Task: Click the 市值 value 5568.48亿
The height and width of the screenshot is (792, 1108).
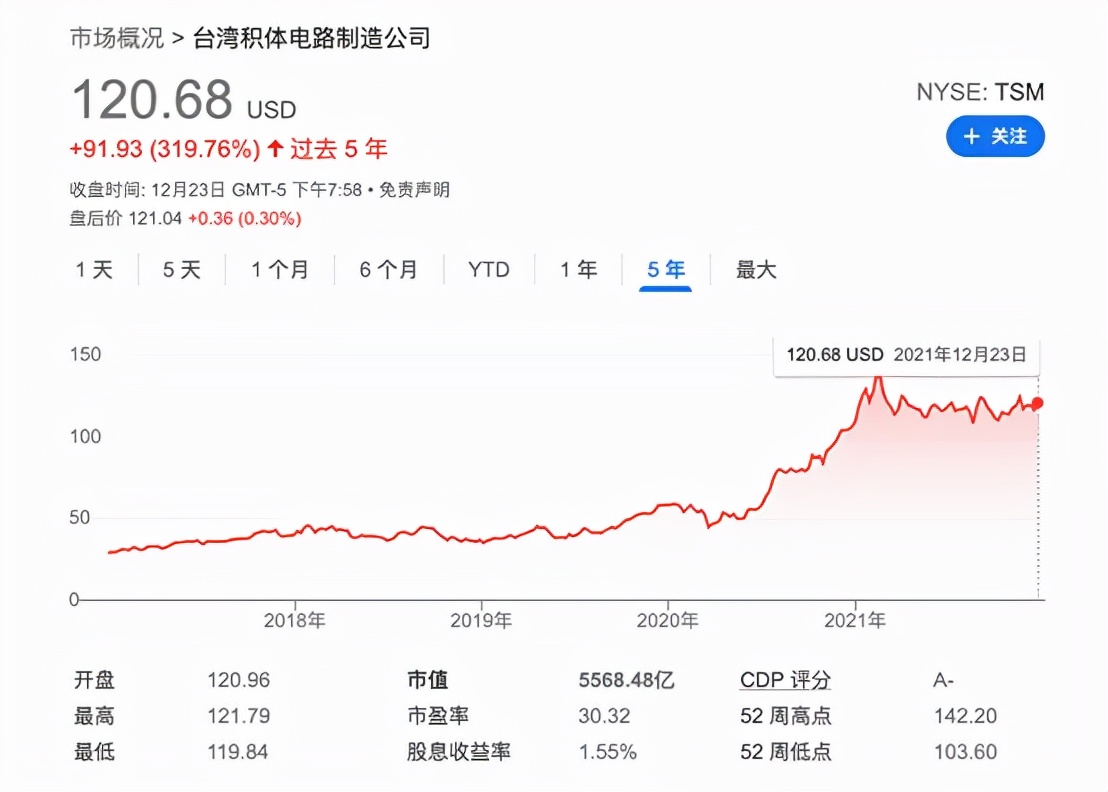Action: [x=626, y=680]
